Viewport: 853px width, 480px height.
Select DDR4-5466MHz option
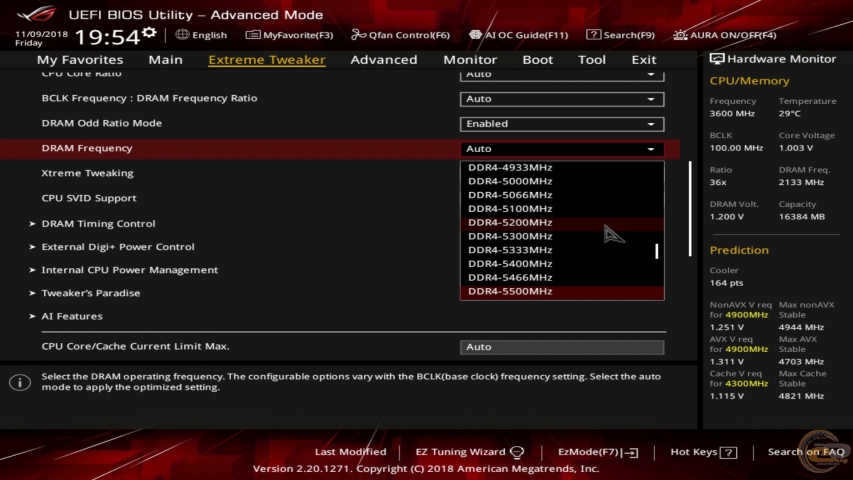pos(562,278)
